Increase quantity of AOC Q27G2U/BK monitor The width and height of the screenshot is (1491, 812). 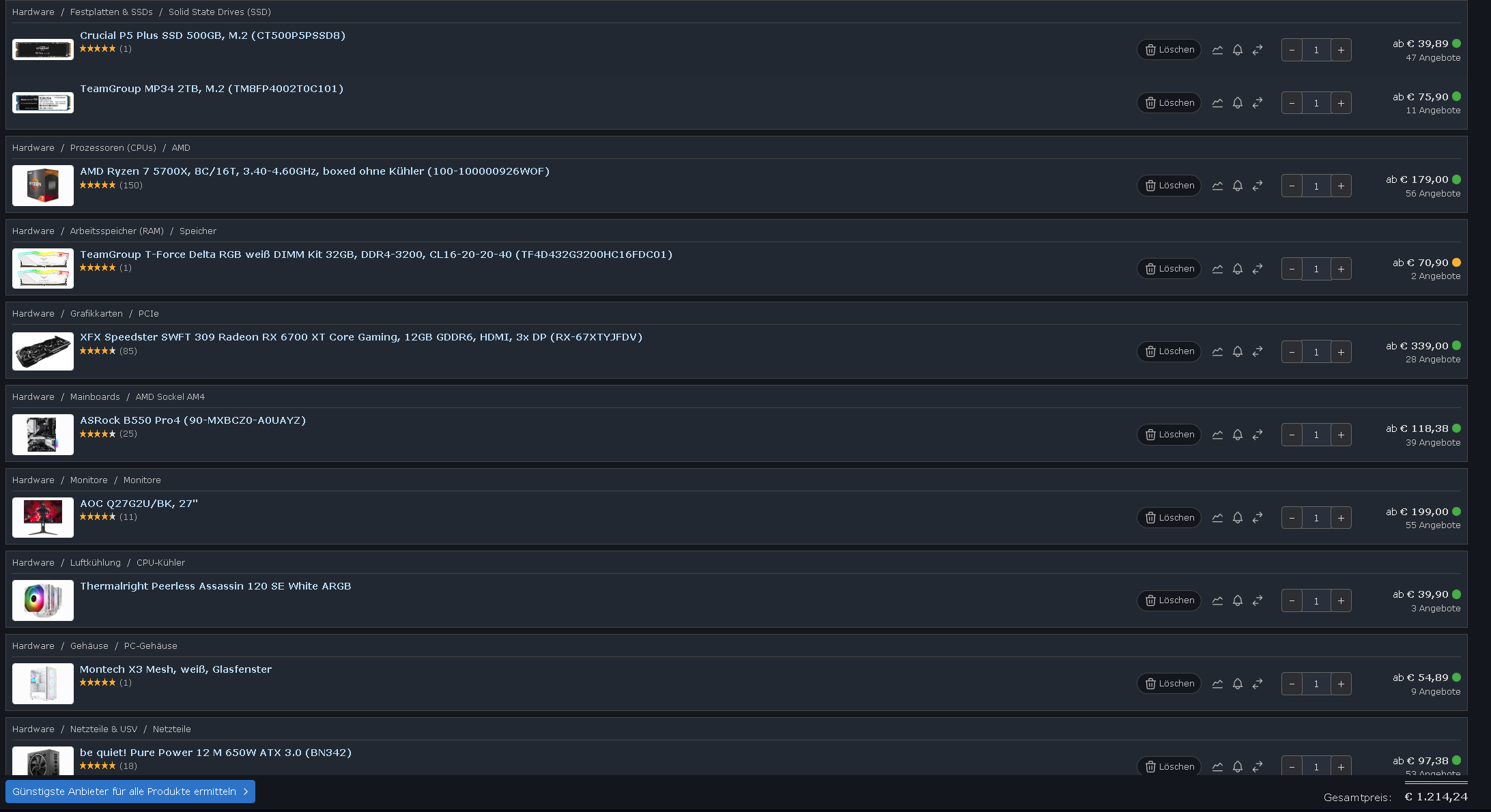(x=1341, y=518)
